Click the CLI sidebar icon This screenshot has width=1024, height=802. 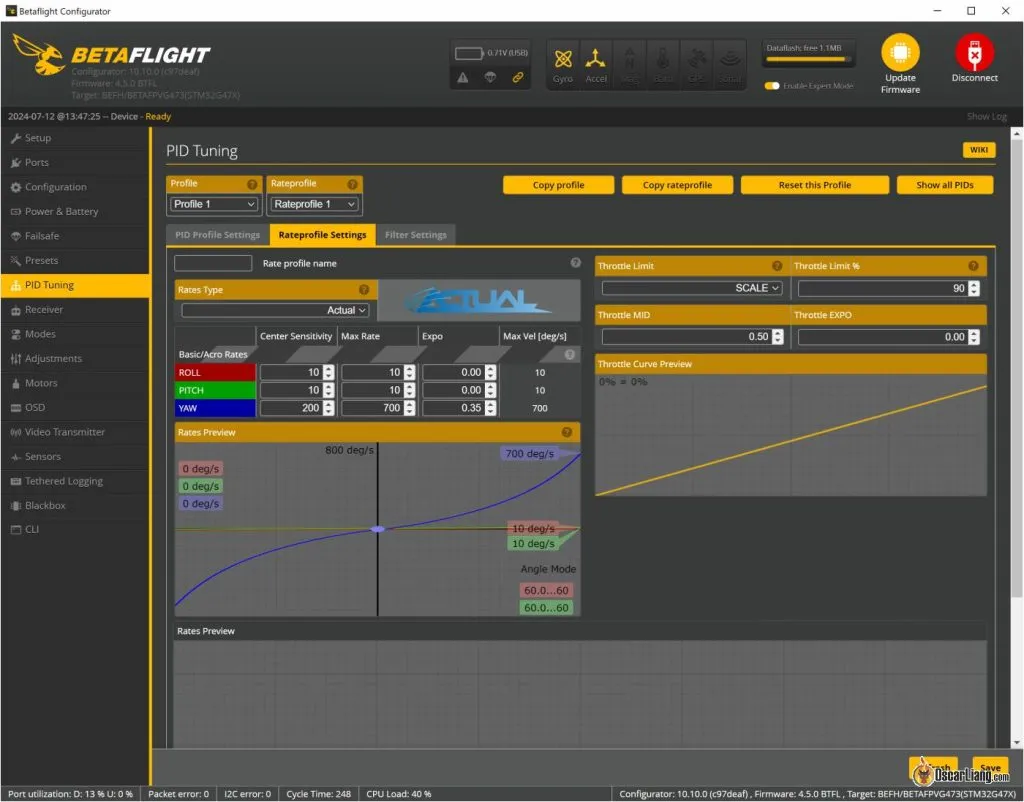coord(16,530)
